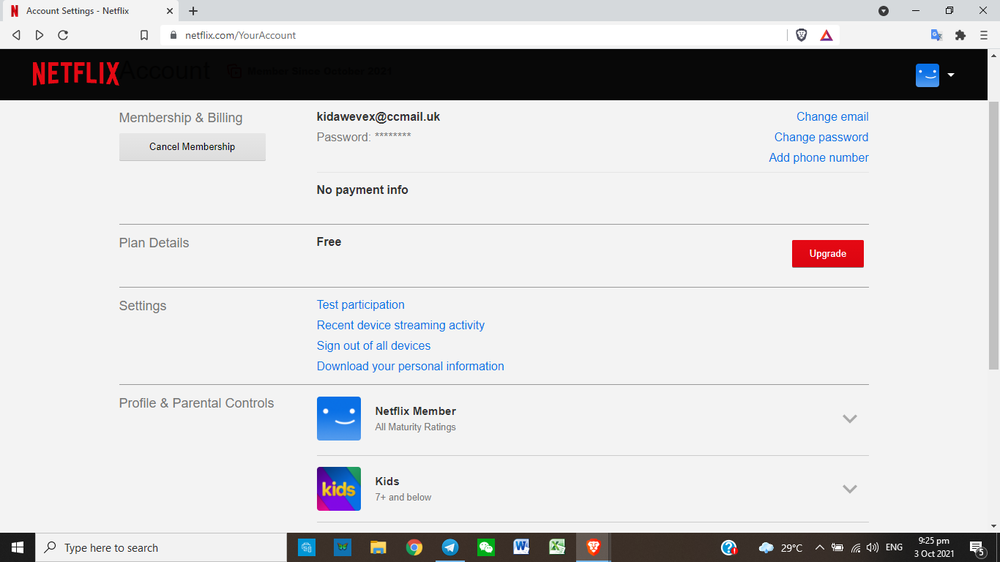Click the red Upgrade button
Viewport: 1000px width, 562px height.
point(827,254)
